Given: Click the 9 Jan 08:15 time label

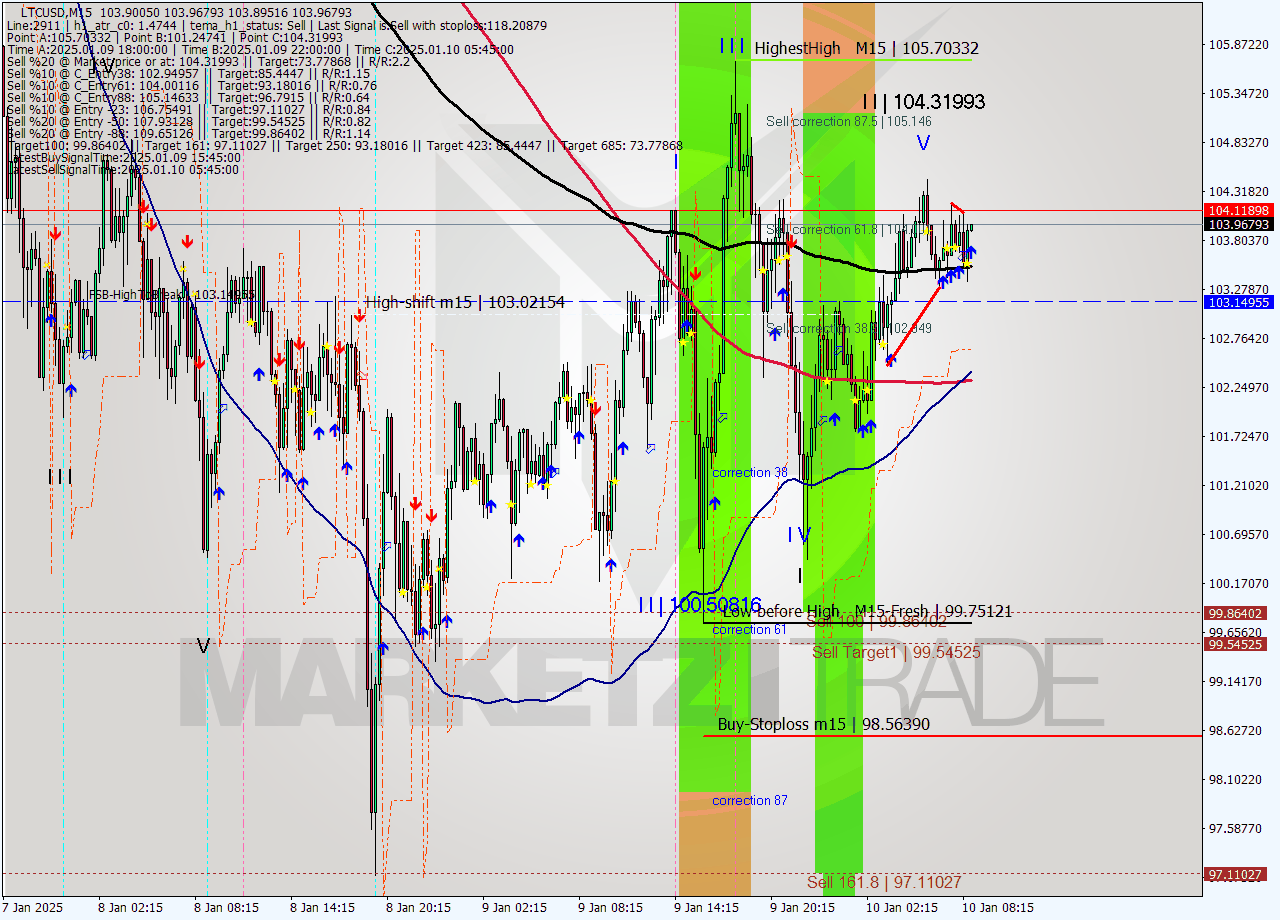Looking at the screenshot, I should 610,908.
